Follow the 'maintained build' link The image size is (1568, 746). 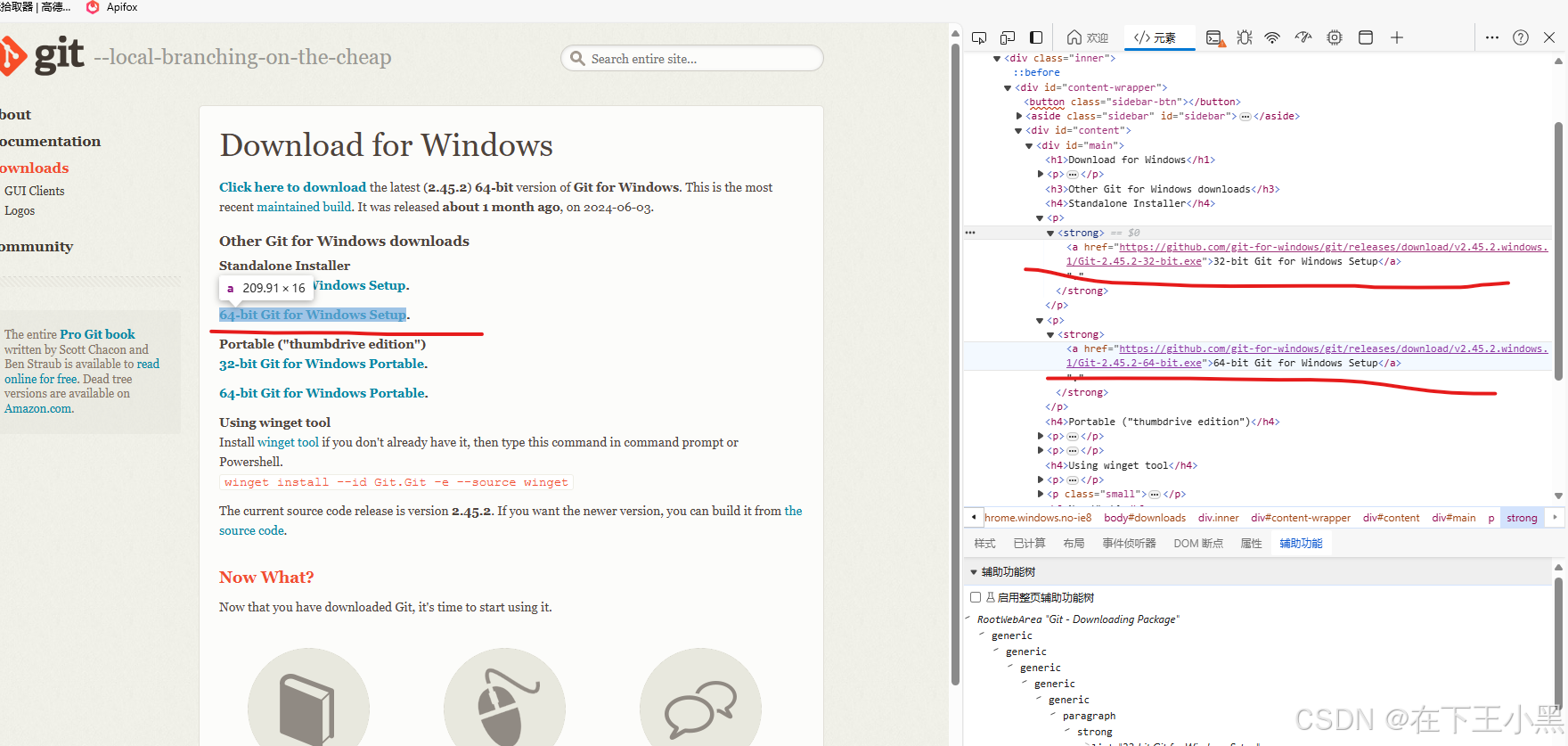(x=304, y=207)
